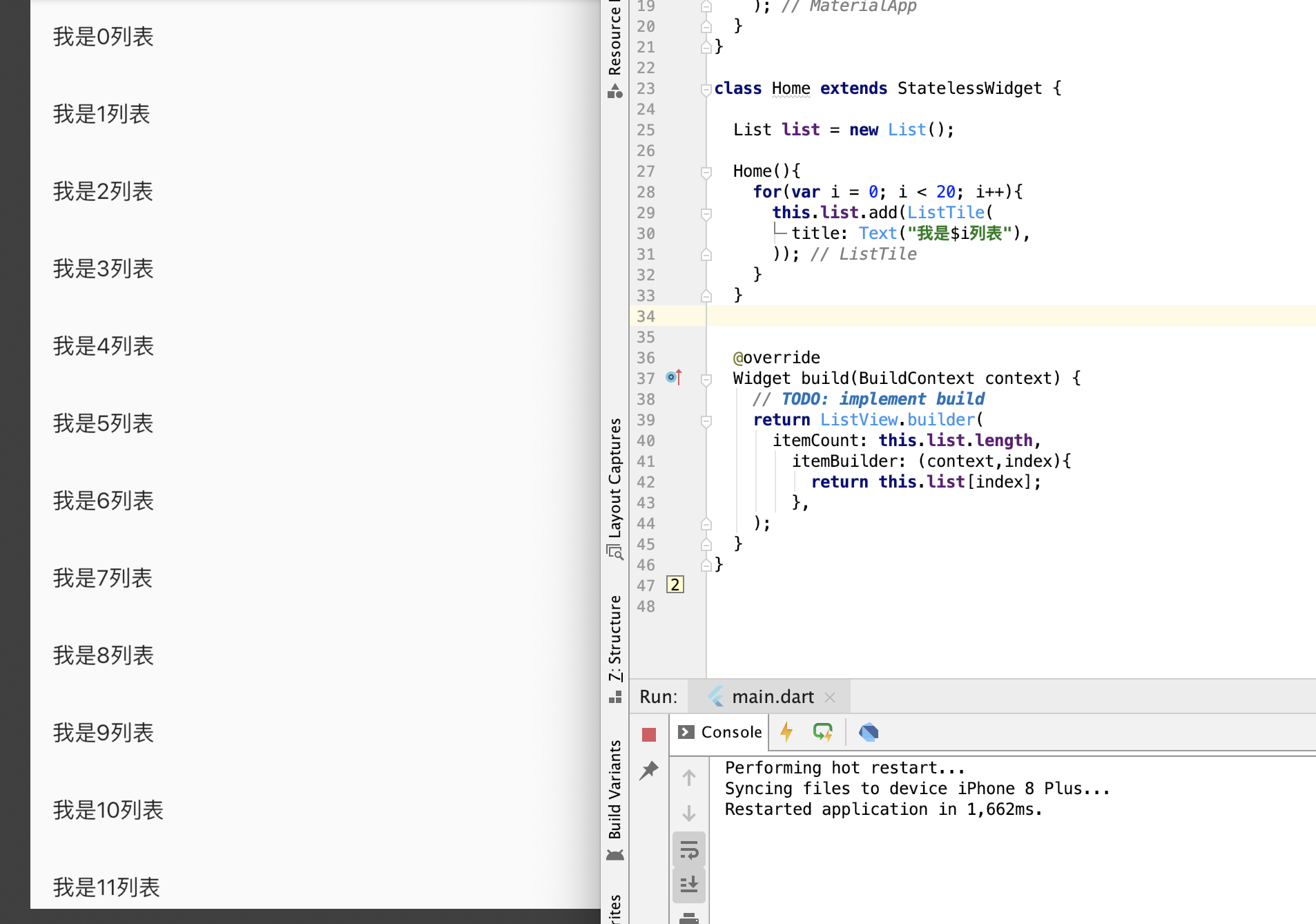Toggle soft-wrap in the console

688,849
